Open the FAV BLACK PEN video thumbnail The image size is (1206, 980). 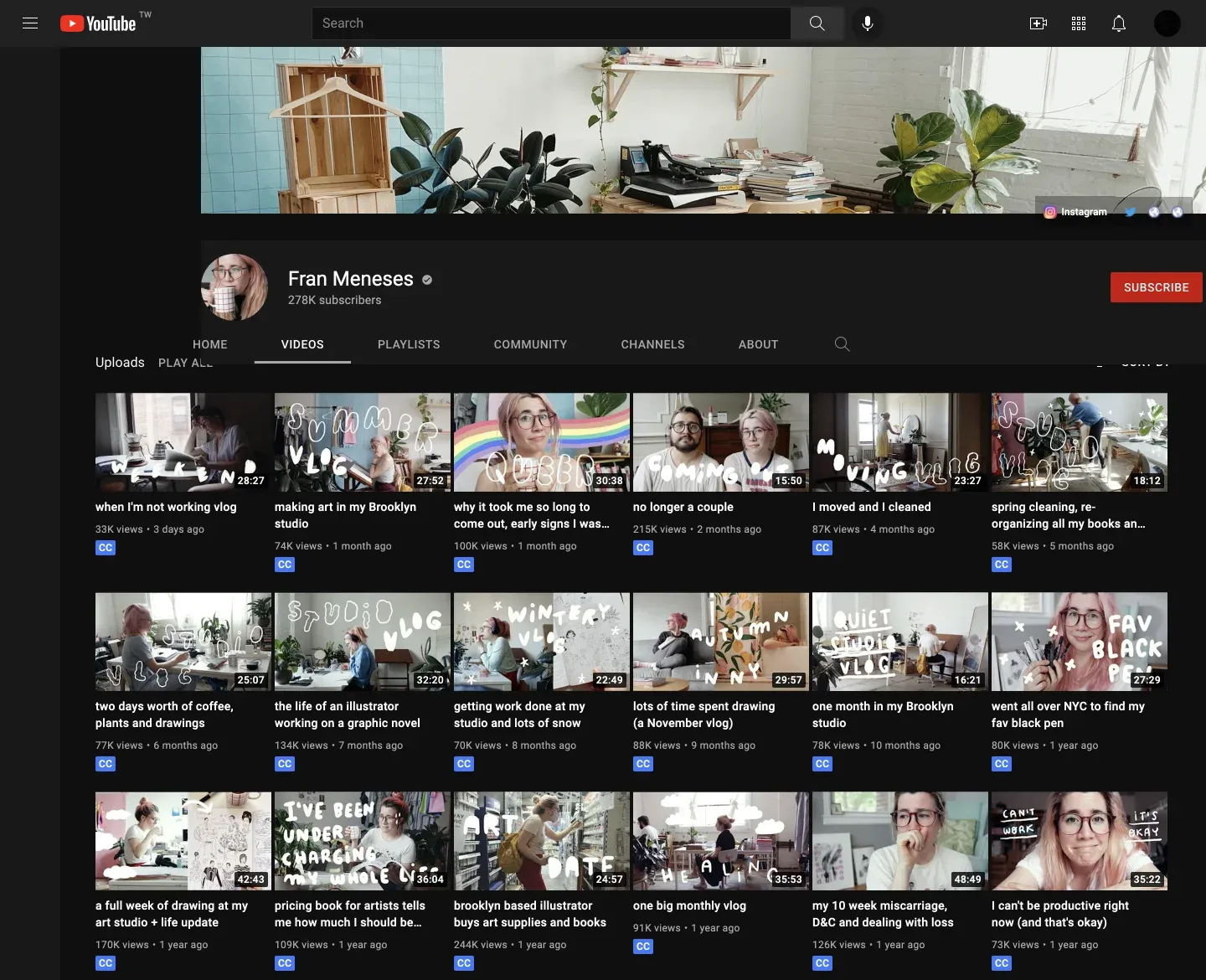(x=1079, y=642)
